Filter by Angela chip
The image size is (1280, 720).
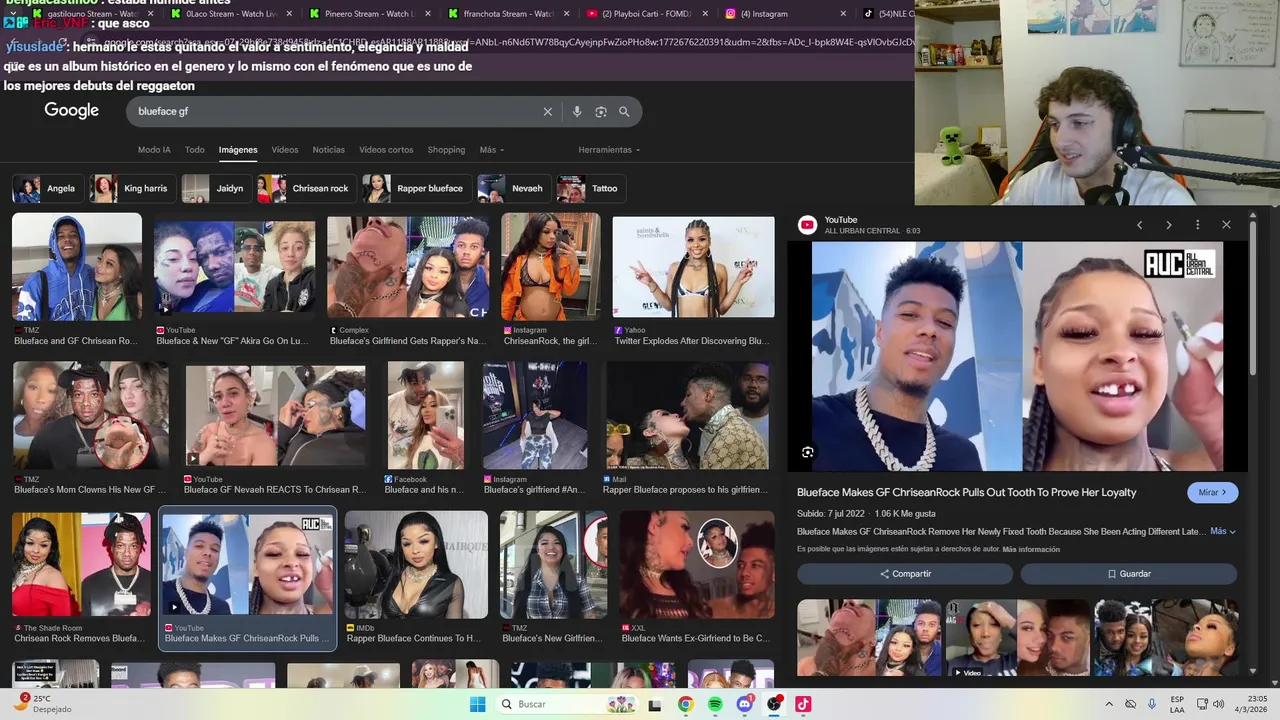pos(48,188)
